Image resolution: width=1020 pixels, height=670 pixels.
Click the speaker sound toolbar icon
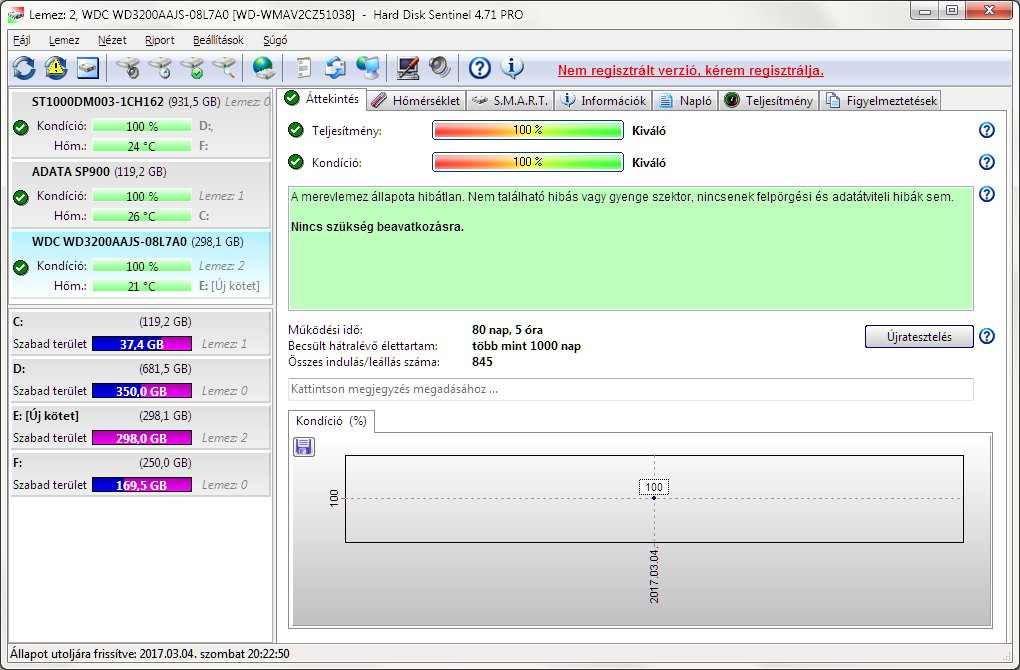[440, 68]
